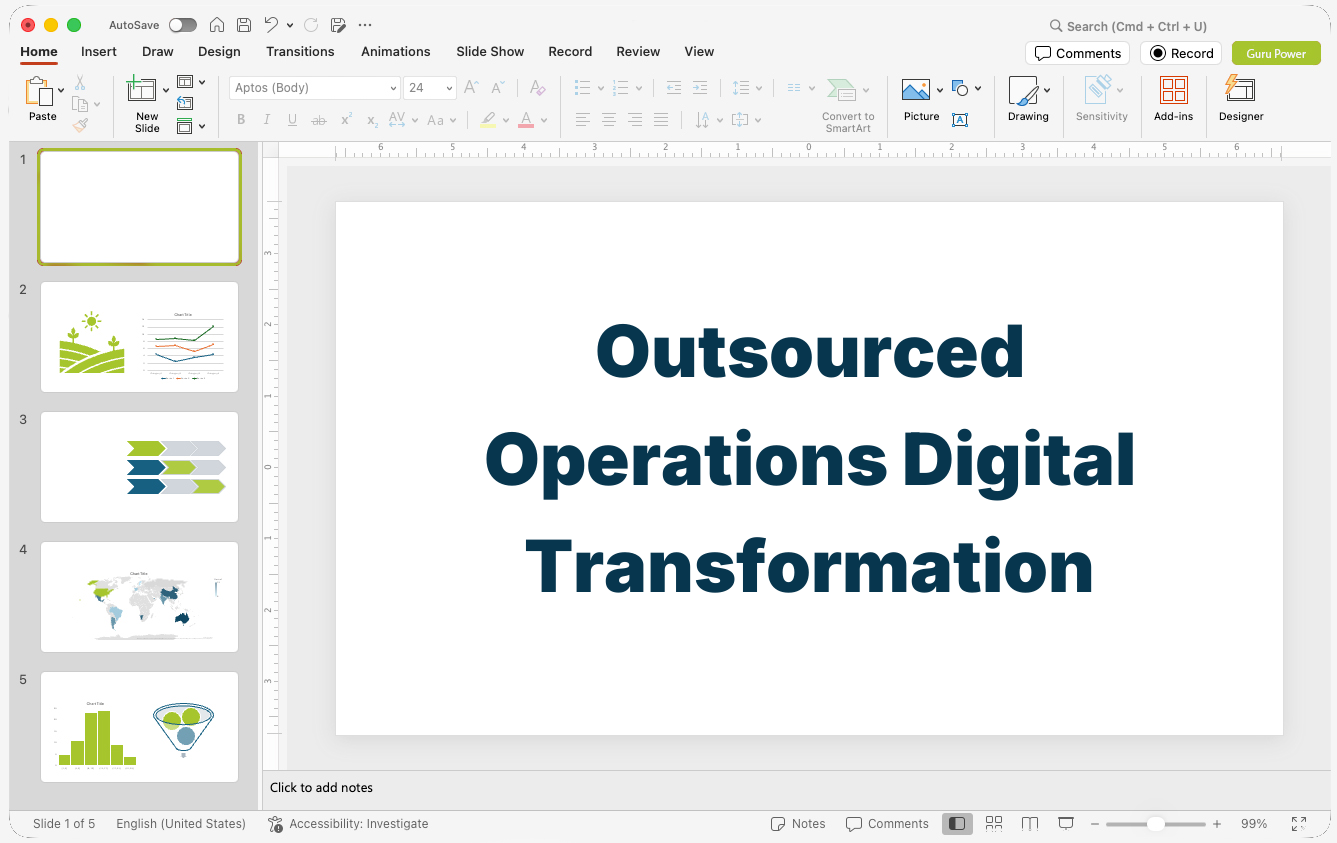Screen dimensions: 1337x843
Task: Click the Clear Formatting eraser icon
Action: (538, 88)
